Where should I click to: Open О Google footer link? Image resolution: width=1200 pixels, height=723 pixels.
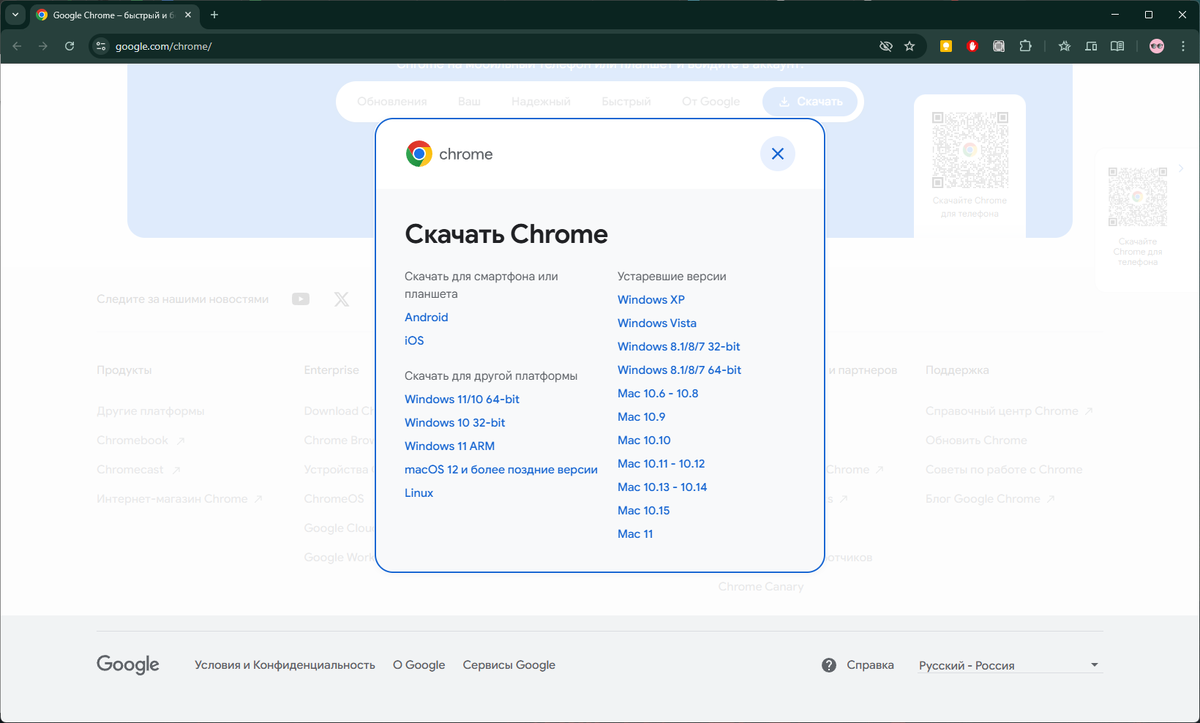coord(419,665)
